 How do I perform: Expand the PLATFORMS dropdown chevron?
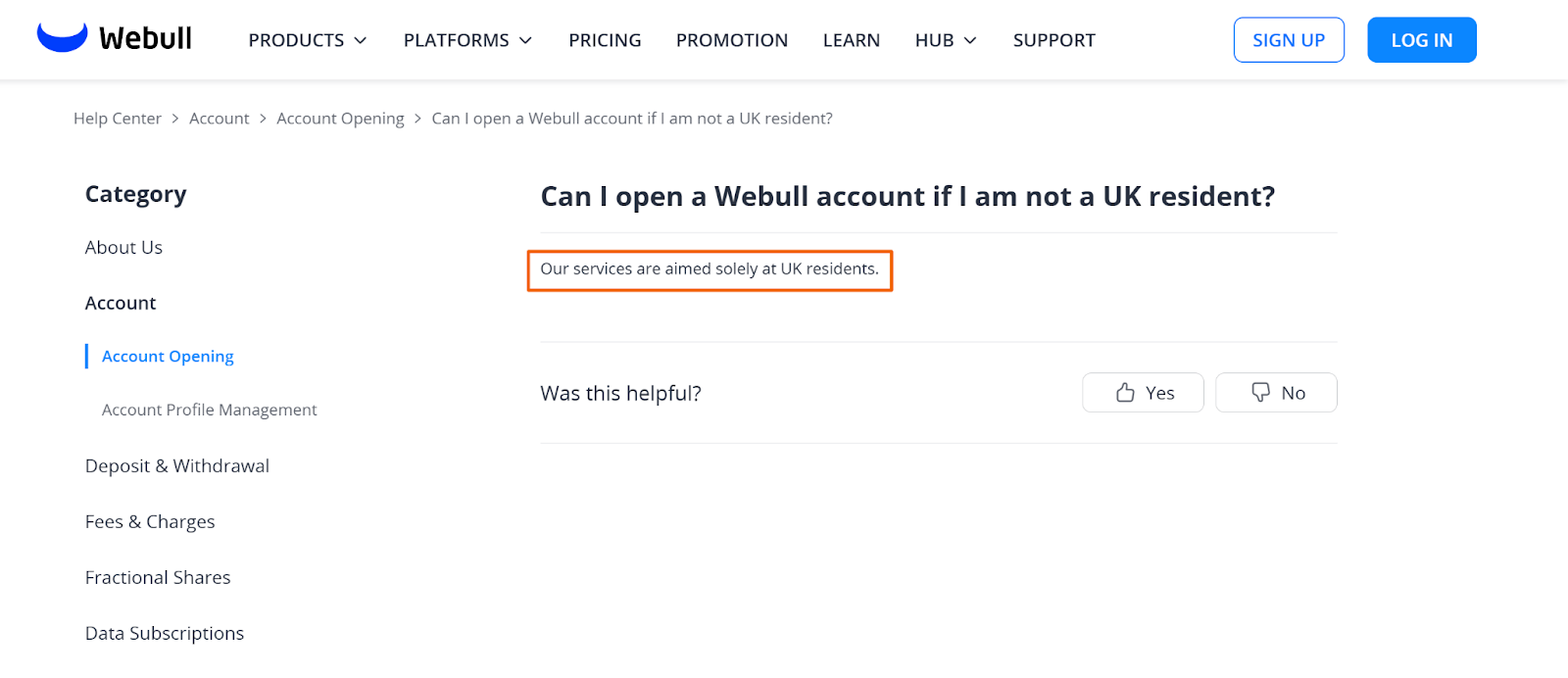pos(525,40)
